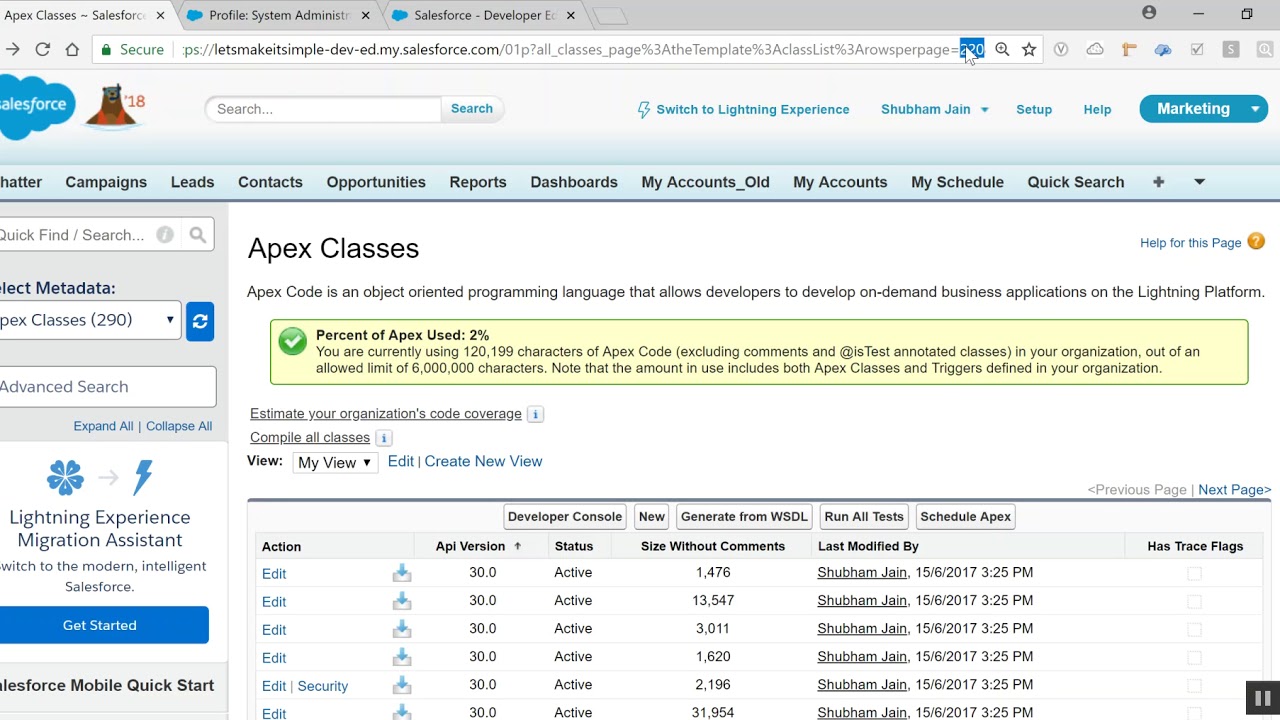Viewport: 1280px width, 720px height.
Task: Open the Leads tab
Action: [192, 182]
